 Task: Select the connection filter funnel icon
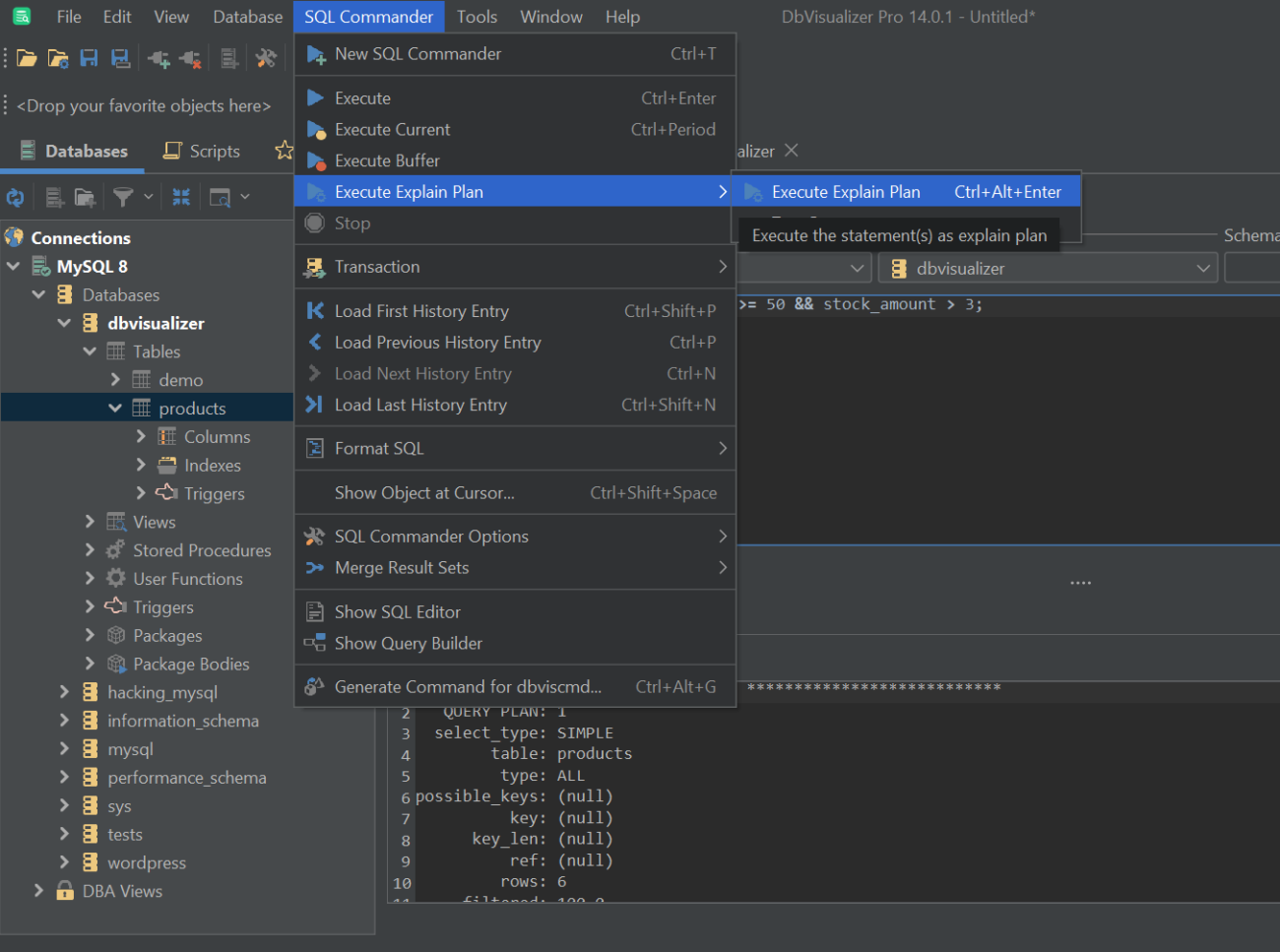(123, 196)
